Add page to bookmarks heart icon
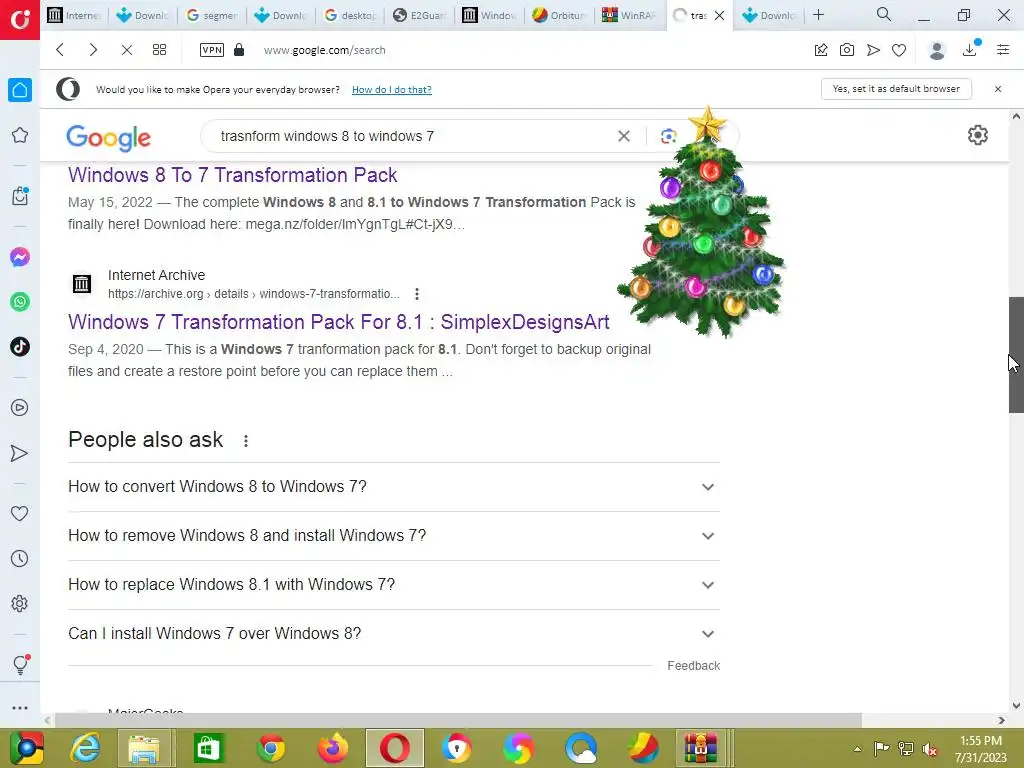The height and width of the screenshot is (768, 1024). point(899,50)
